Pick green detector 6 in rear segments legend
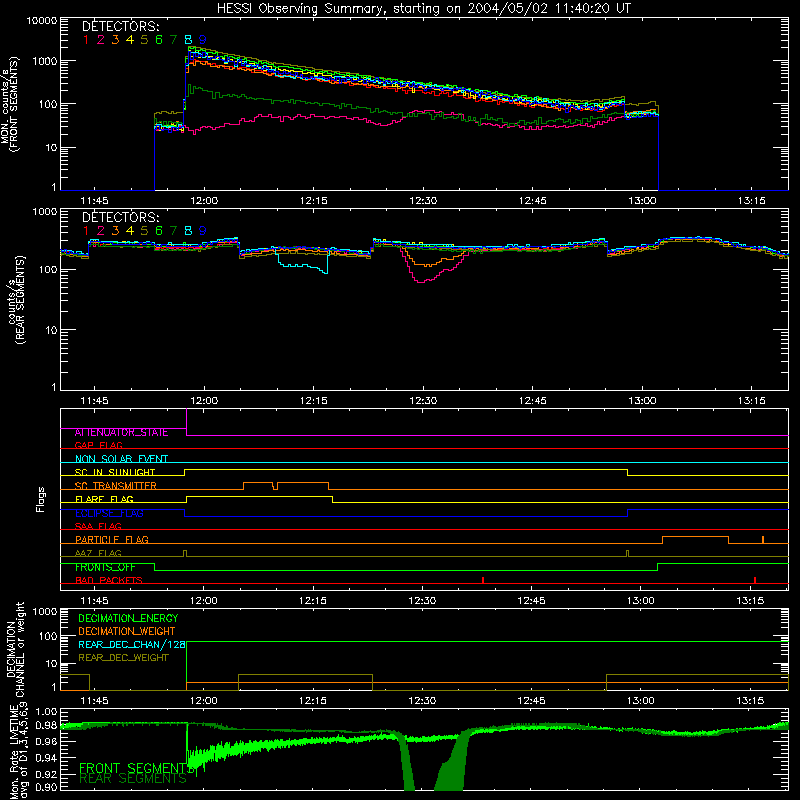 pyautogui.click(x=159, y=231)
